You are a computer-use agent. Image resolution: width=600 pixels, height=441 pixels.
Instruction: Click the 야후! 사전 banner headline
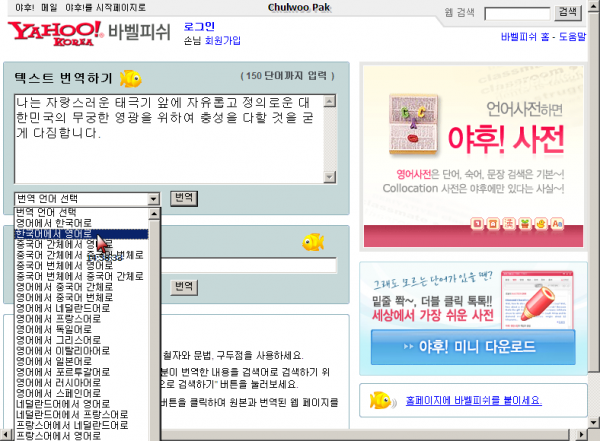[x=506, y=139]
